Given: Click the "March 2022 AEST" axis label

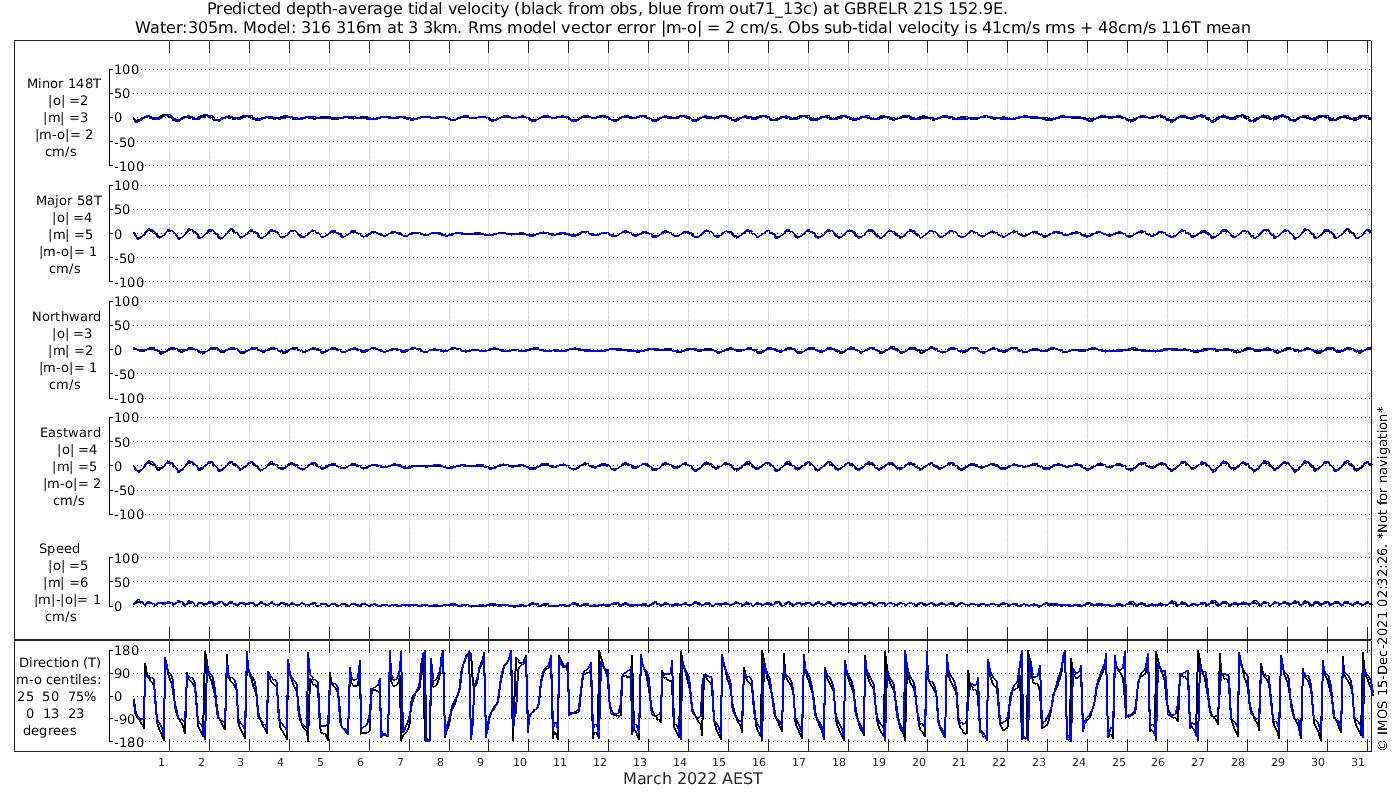Looking at the screenshot, I should tap(693, 779).
